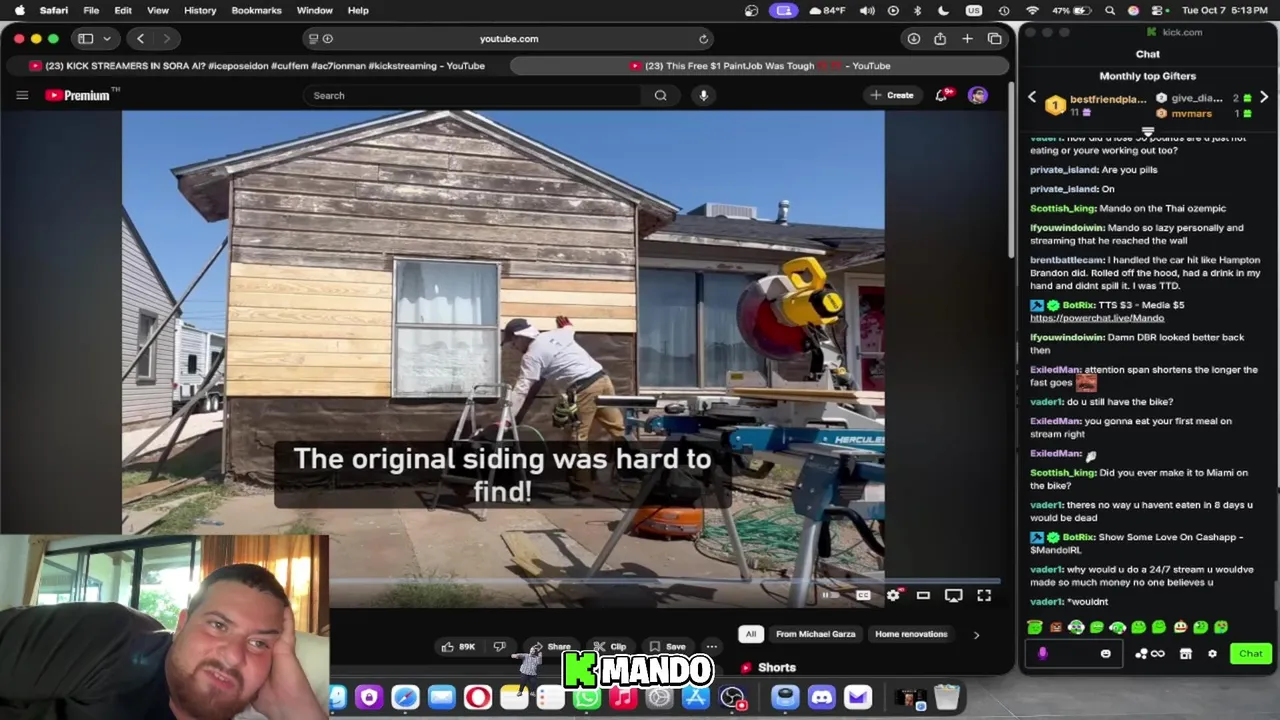Open the YouTube hamburger guide menu

22,95
